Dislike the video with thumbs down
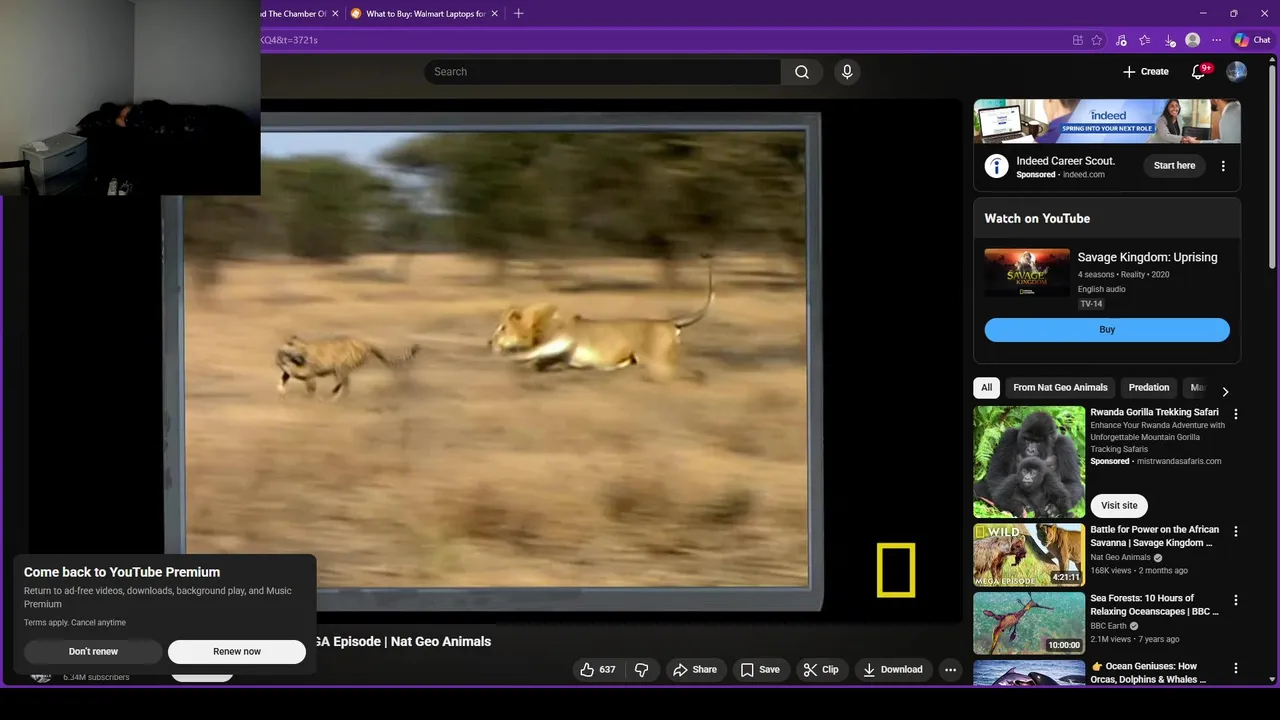The width and height of the screenshot is (1280, 720). click(642, 670)
